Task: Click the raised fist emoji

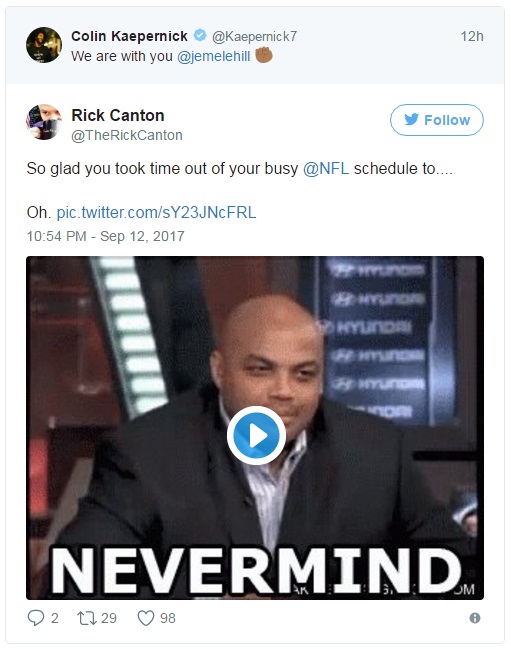Action: pos(264,55)
